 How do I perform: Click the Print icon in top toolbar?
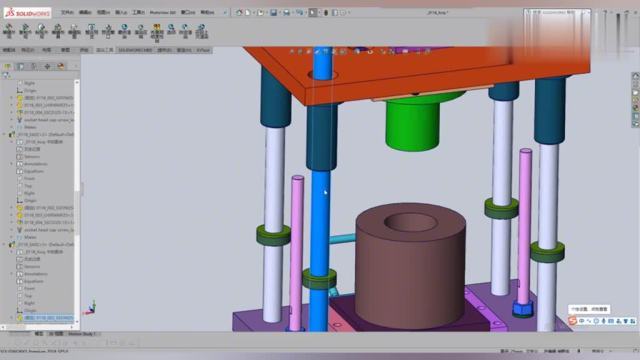click(x=286, y=13)
